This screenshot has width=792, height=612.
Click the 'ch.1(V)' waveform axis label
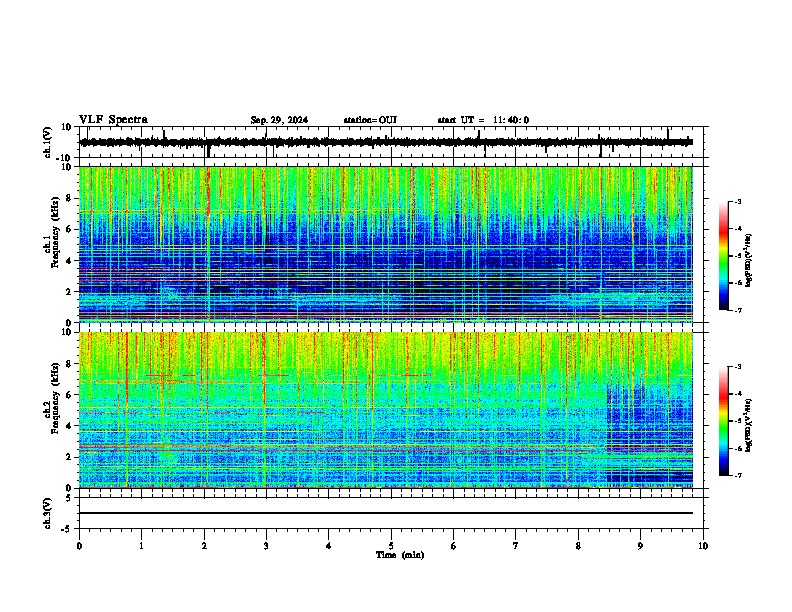pos(48,142)
